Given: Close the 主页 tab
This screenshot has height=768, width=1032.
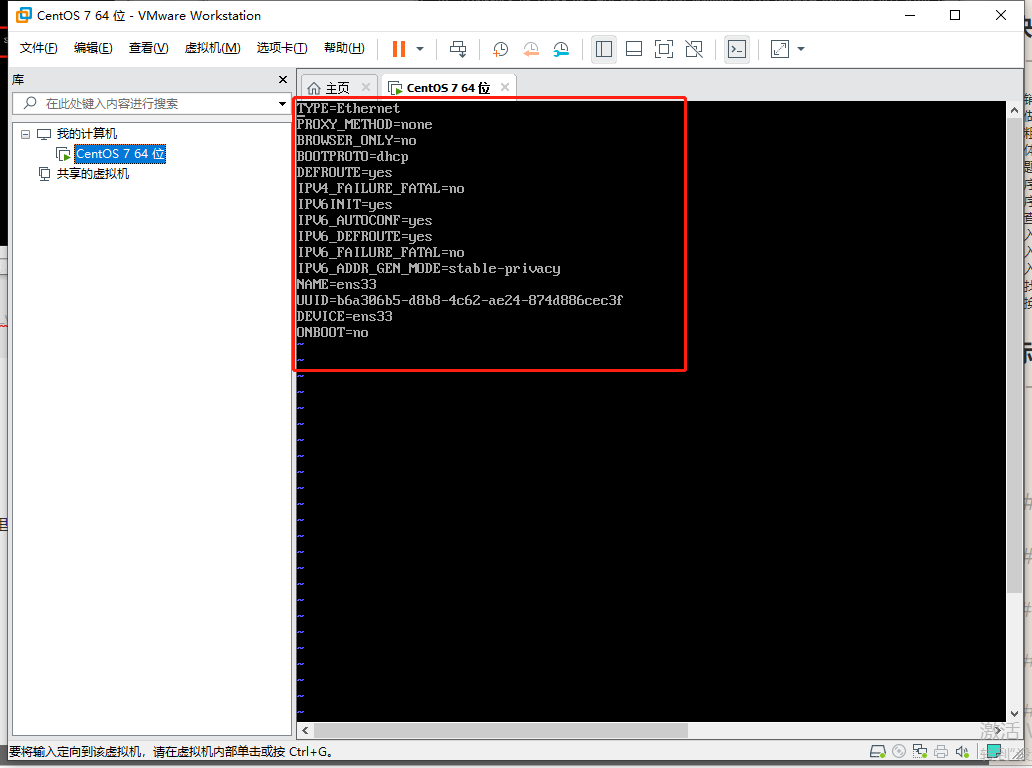Looking at the screenshot, I should (366, 87).
